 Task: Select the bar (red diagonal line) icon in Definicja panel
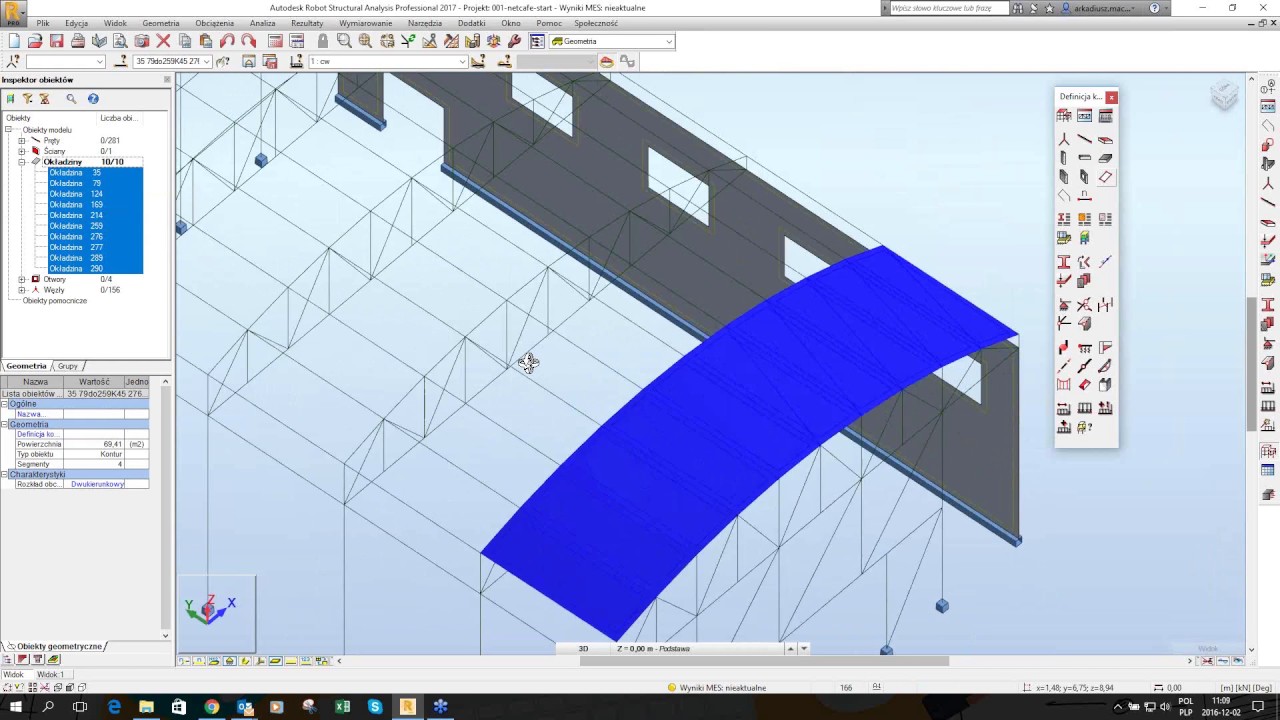pos(1085,139)
